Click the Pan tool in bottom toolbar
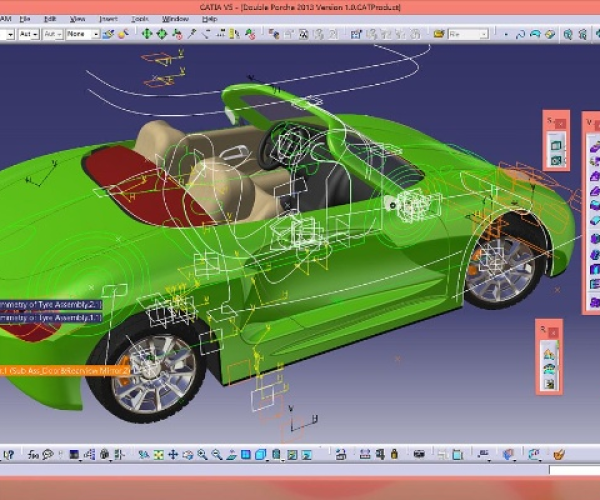 coord(173,455)
